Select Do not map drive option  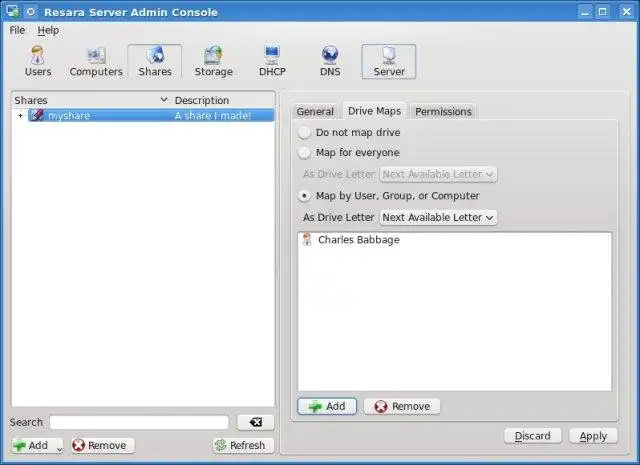(x=304, y=132)
